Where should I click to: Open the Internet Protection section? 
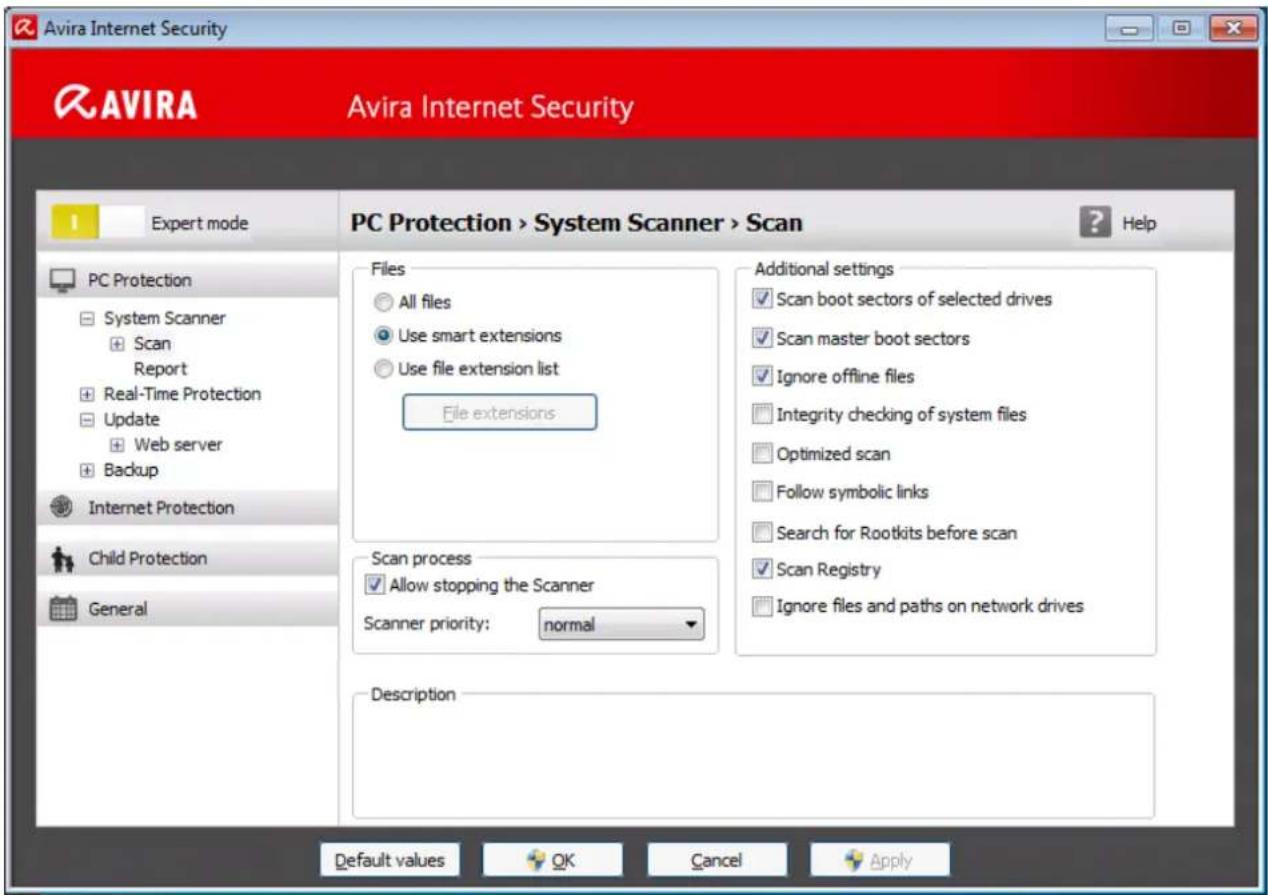click(187, 507)
